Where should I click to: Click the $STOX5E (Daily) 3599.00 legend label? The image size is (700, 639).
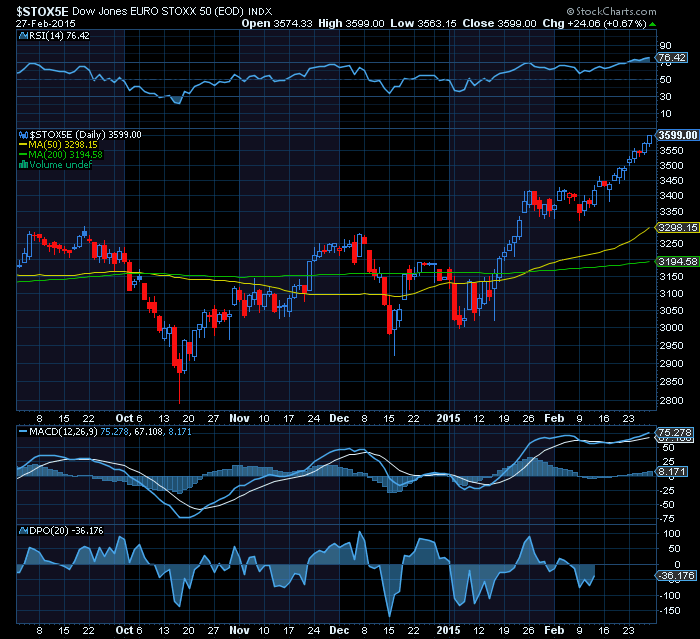point(85,135)
